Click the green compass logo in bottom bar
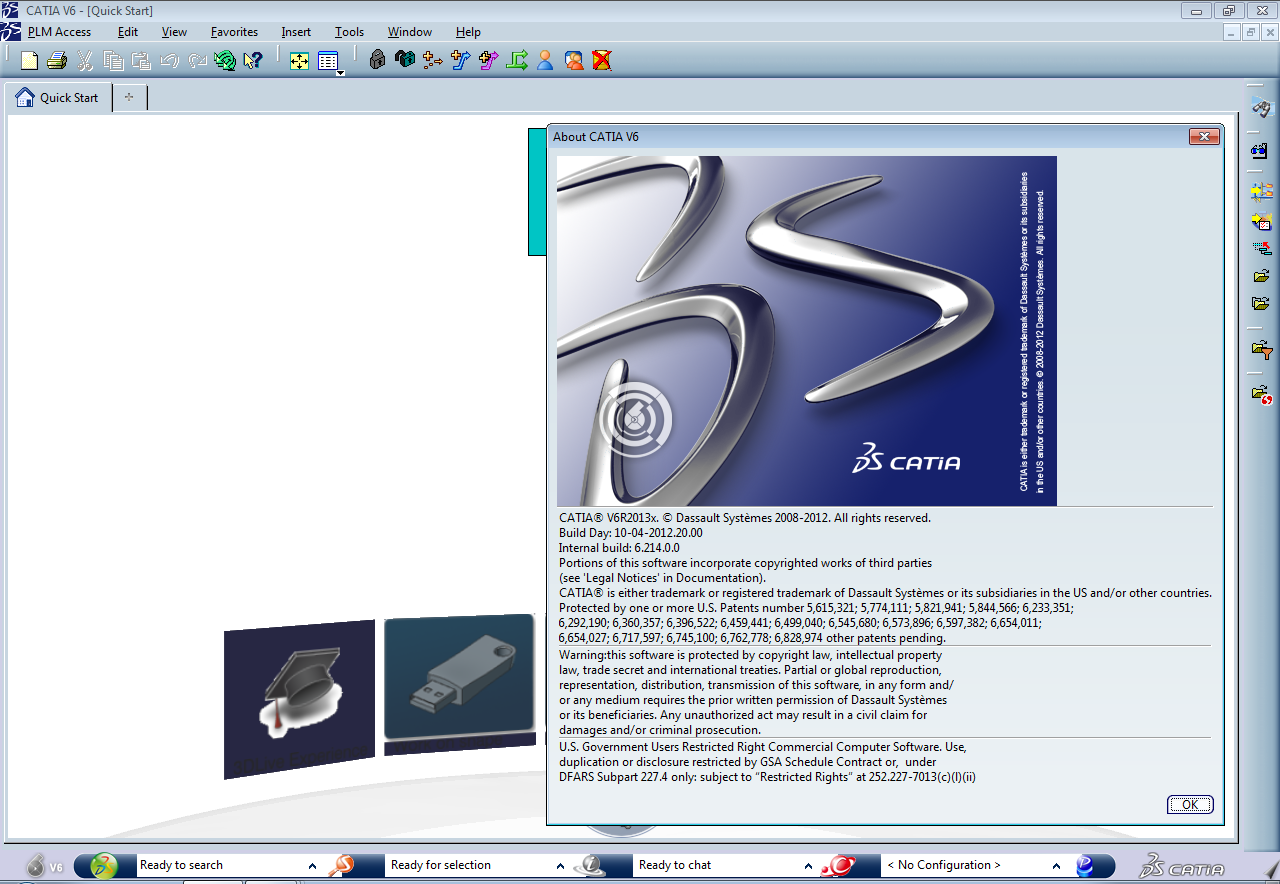1280x884 pixels. pos(104,865)
